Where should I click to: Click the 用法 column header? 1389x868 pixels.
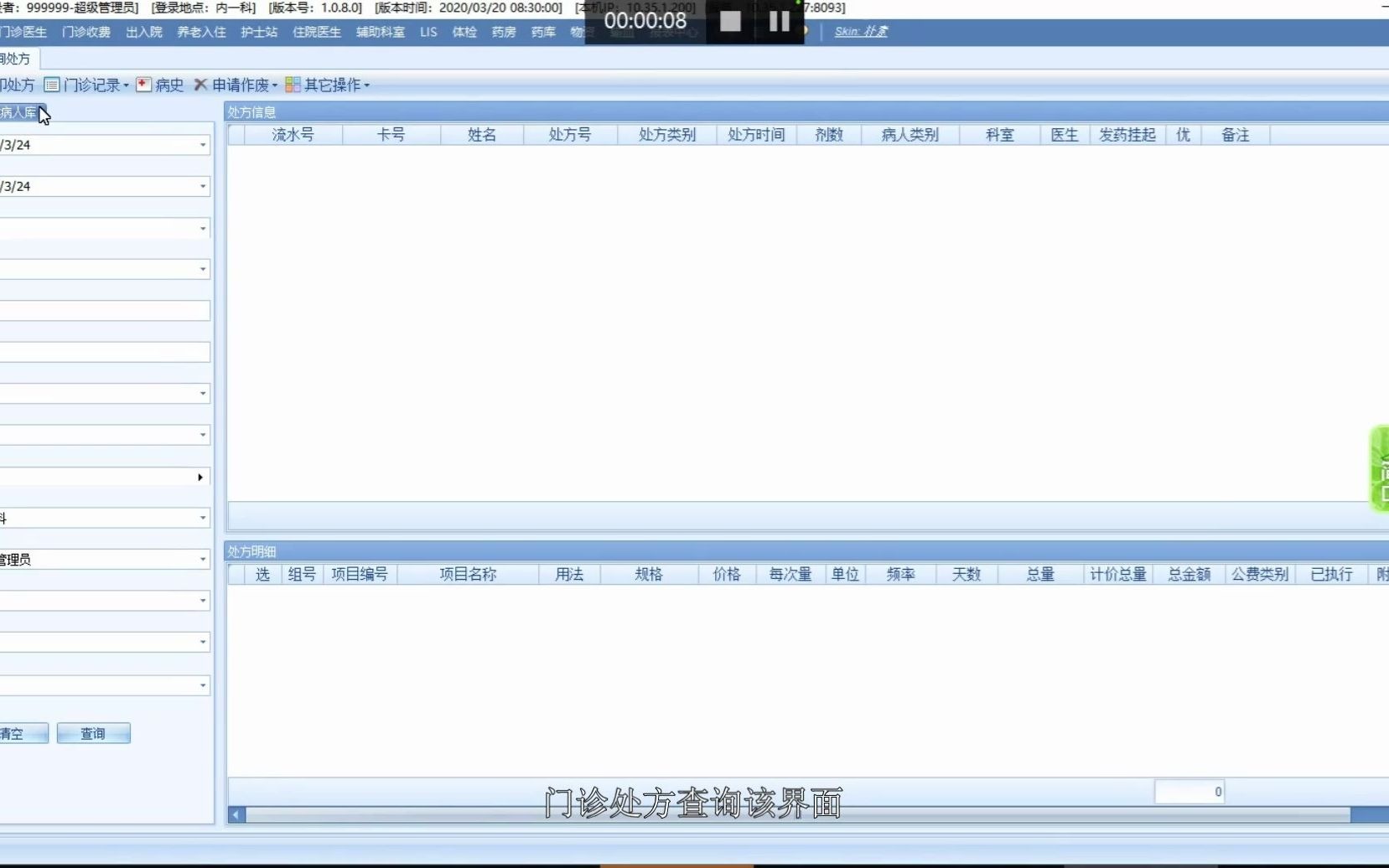pyautogui.click(x=569, y=575)
